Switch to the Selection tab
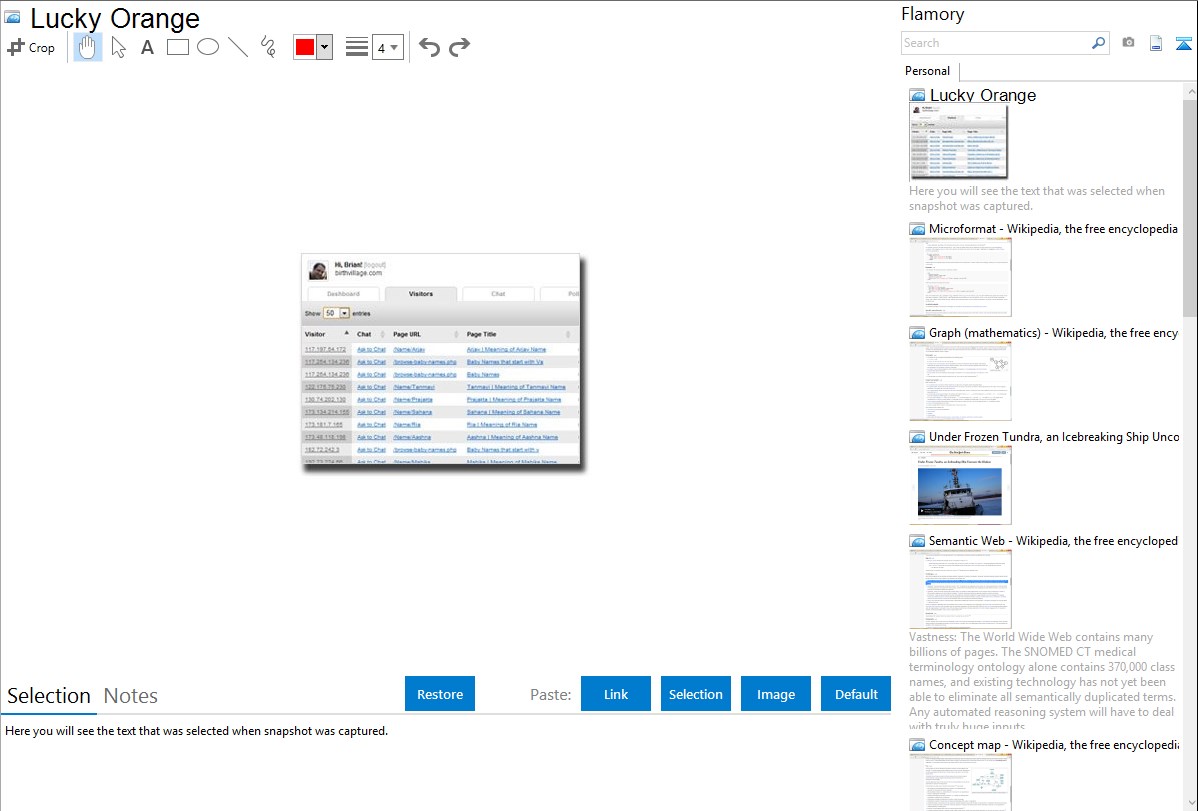 (x=49, y=696)
